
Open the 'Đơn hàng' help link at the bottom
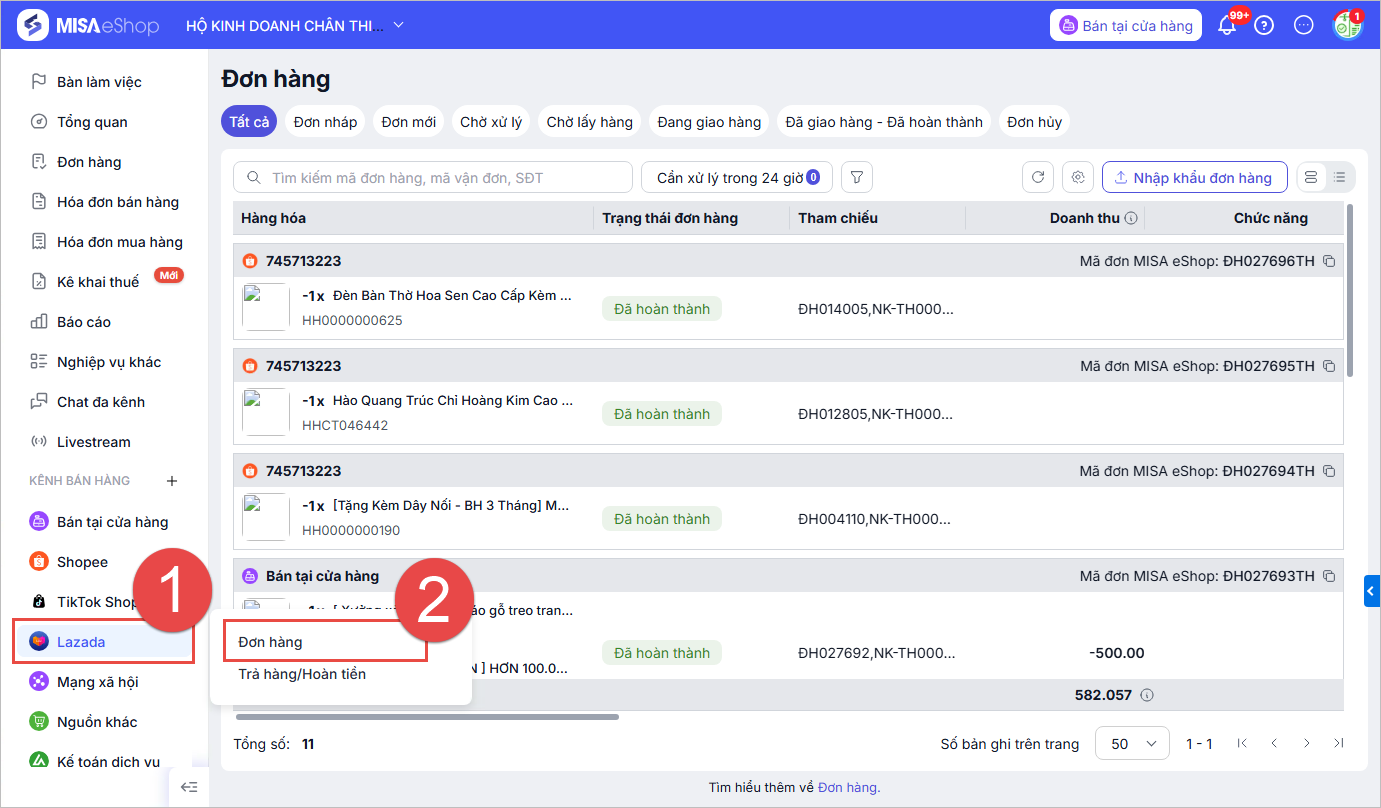point(847,788)
